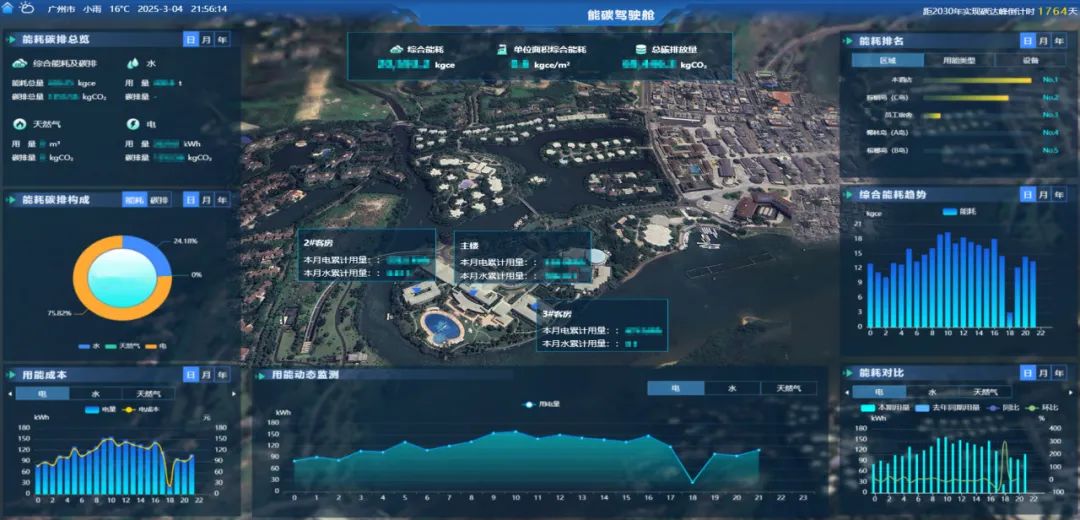Click the 电 lightning bolt icon
This screenshot has height=520, width=1080.
click(133, 124)
